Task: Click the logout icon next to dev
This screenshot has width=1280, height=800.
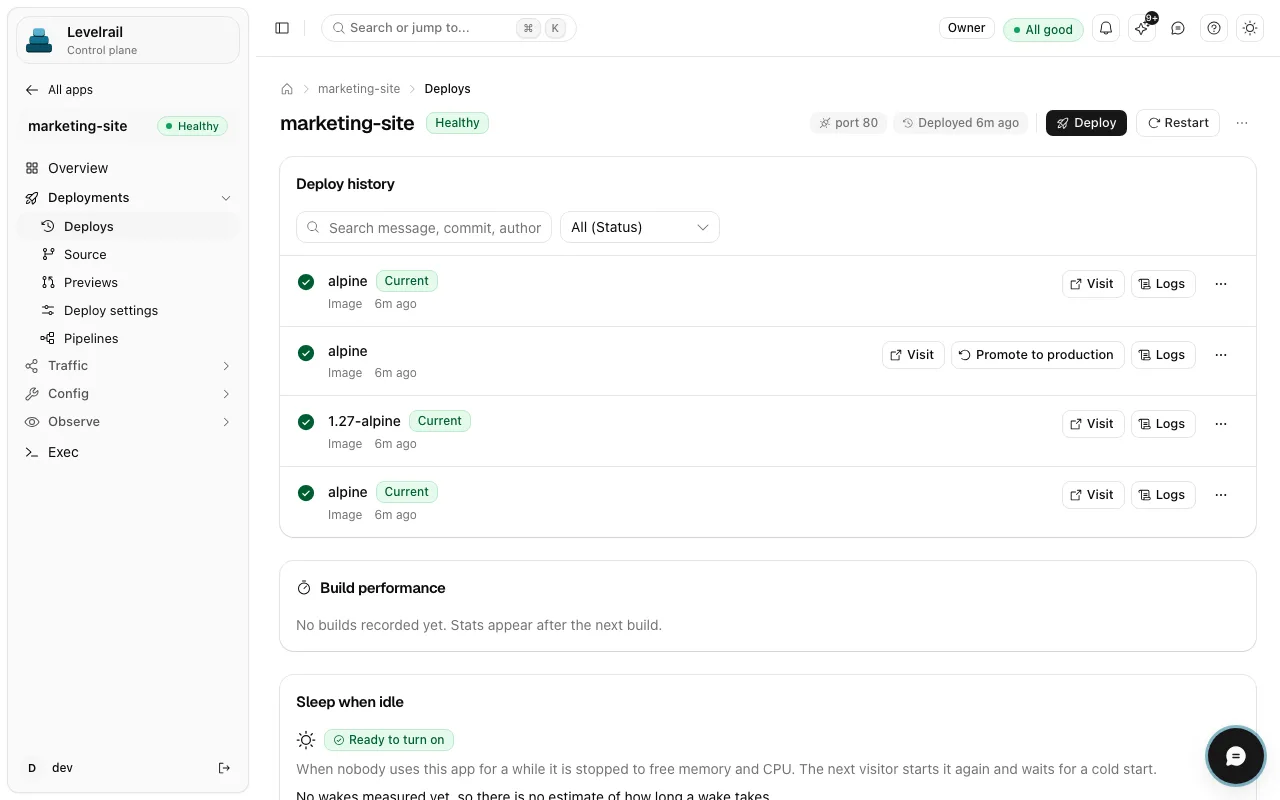Action: click(224, 768)
